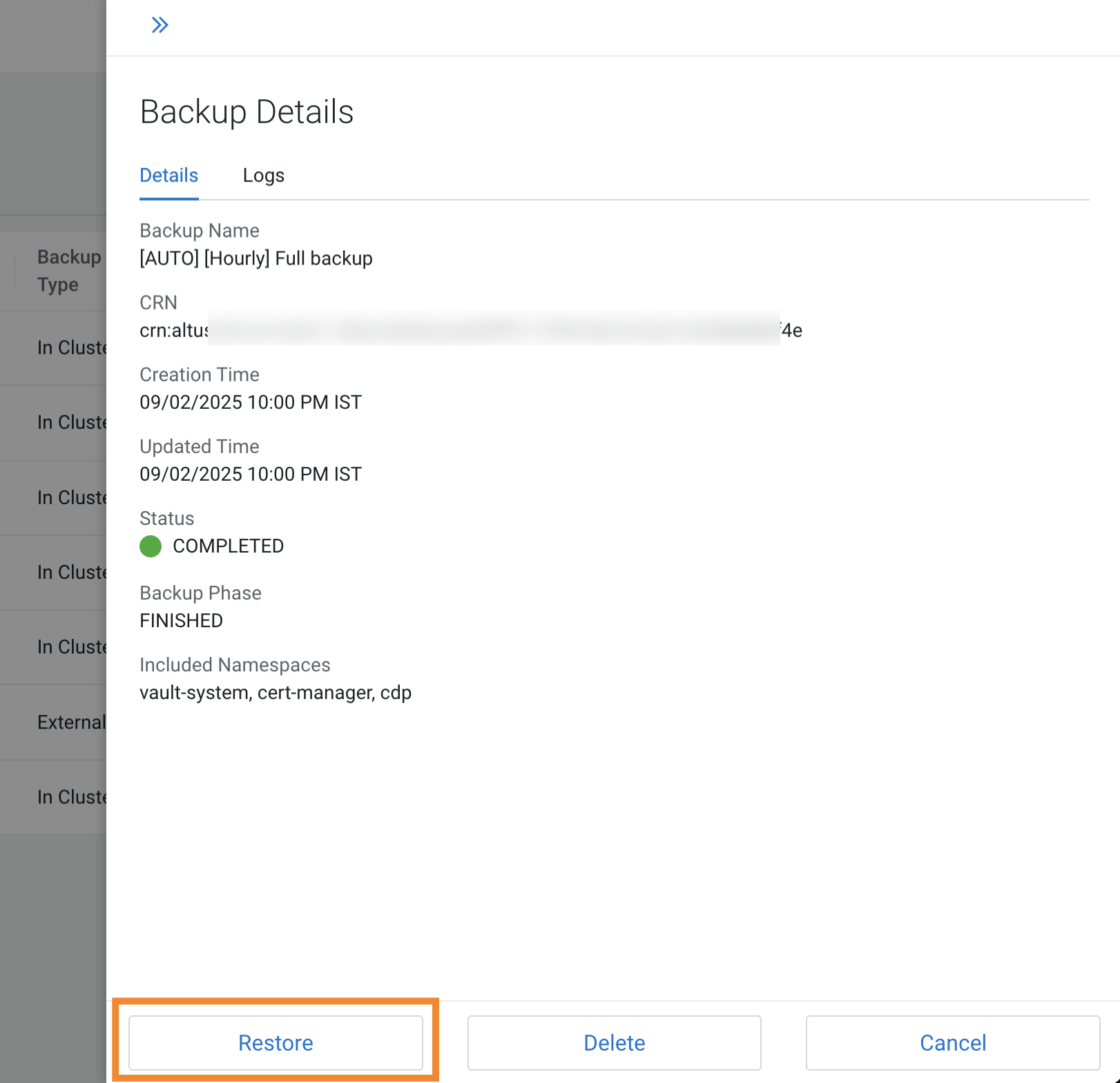
Task: Select the Status label
Action: (166, 518)
